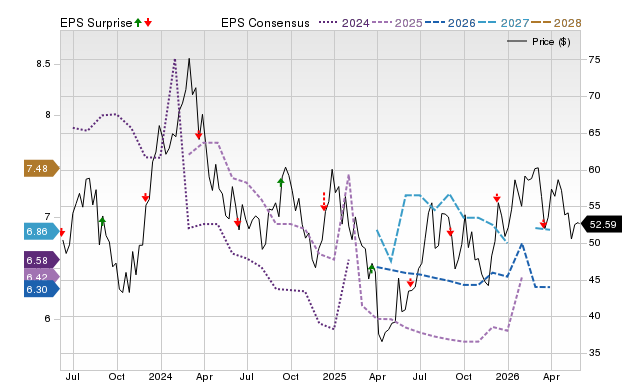Image resolution: width=640 pixels, height=382 pixels.
Task: Click the 8 label on left axis
Action: tap(48, 115)
